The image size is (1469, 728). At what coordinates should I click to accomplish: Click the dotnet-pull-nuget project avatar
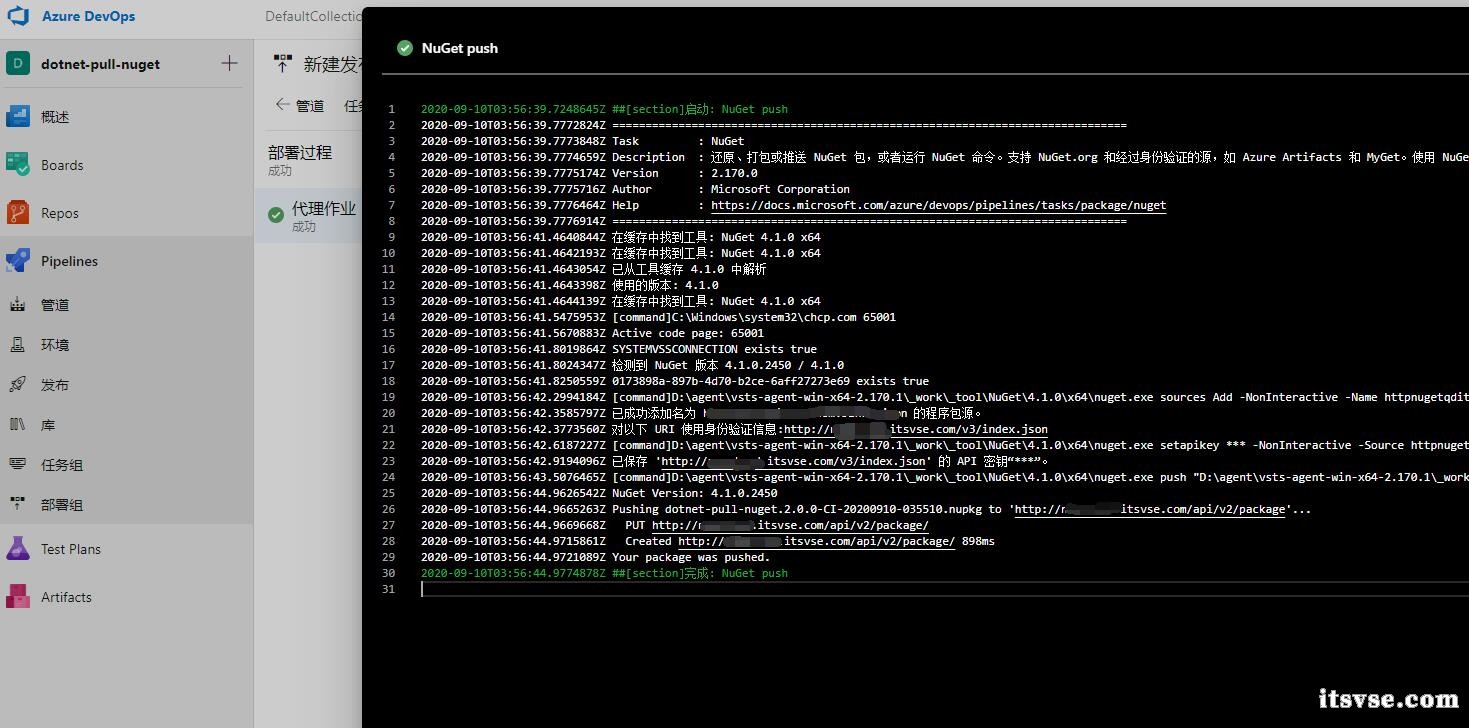tap(18, 64)
